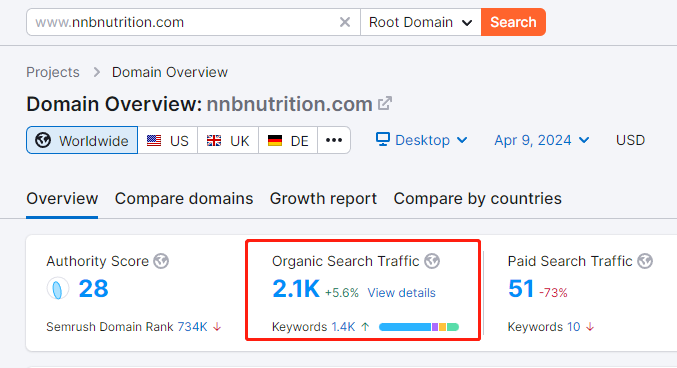Select the Worldwide database
Viewport: 677px width, 368px height.
click(82, 140)
